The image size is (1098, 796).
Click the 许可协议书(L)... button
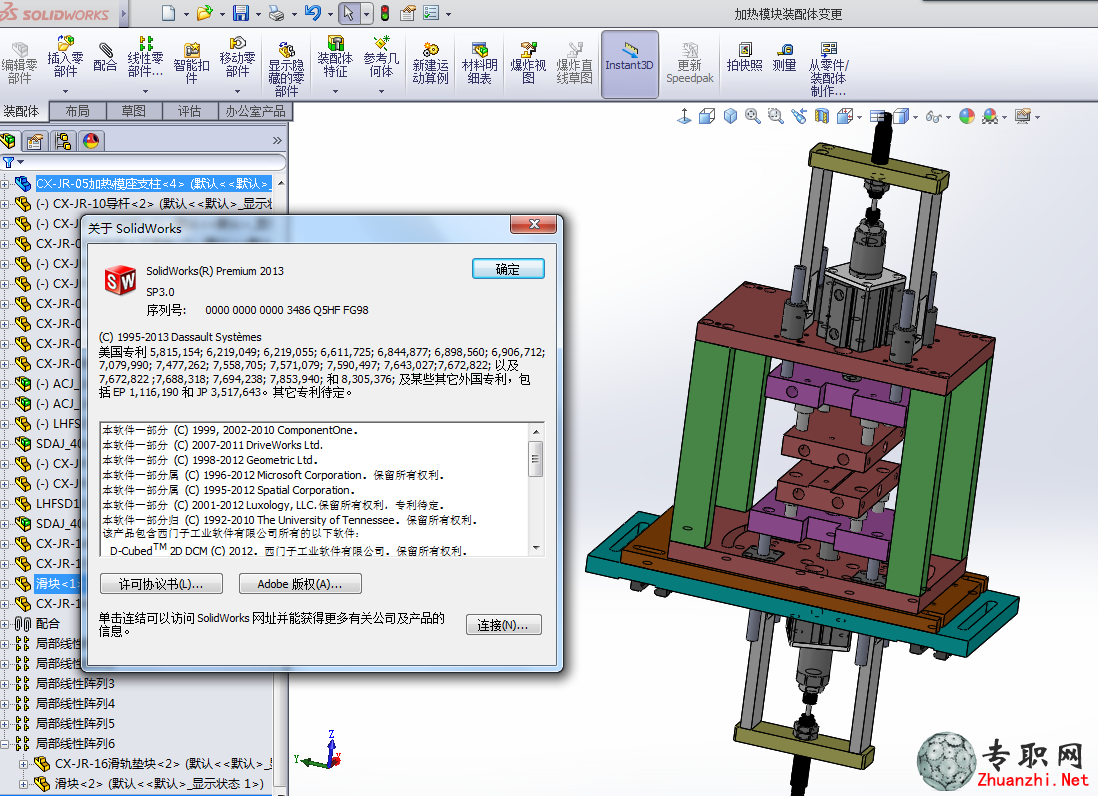161,584
